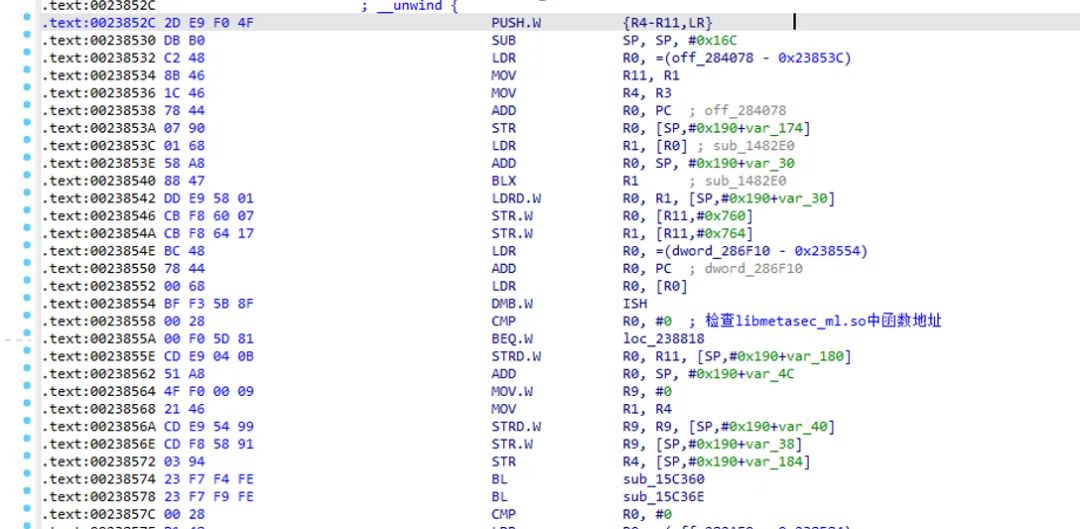Click the grey dword_286F10 comment
This screenshot has height=529, width=1080.
753,269
